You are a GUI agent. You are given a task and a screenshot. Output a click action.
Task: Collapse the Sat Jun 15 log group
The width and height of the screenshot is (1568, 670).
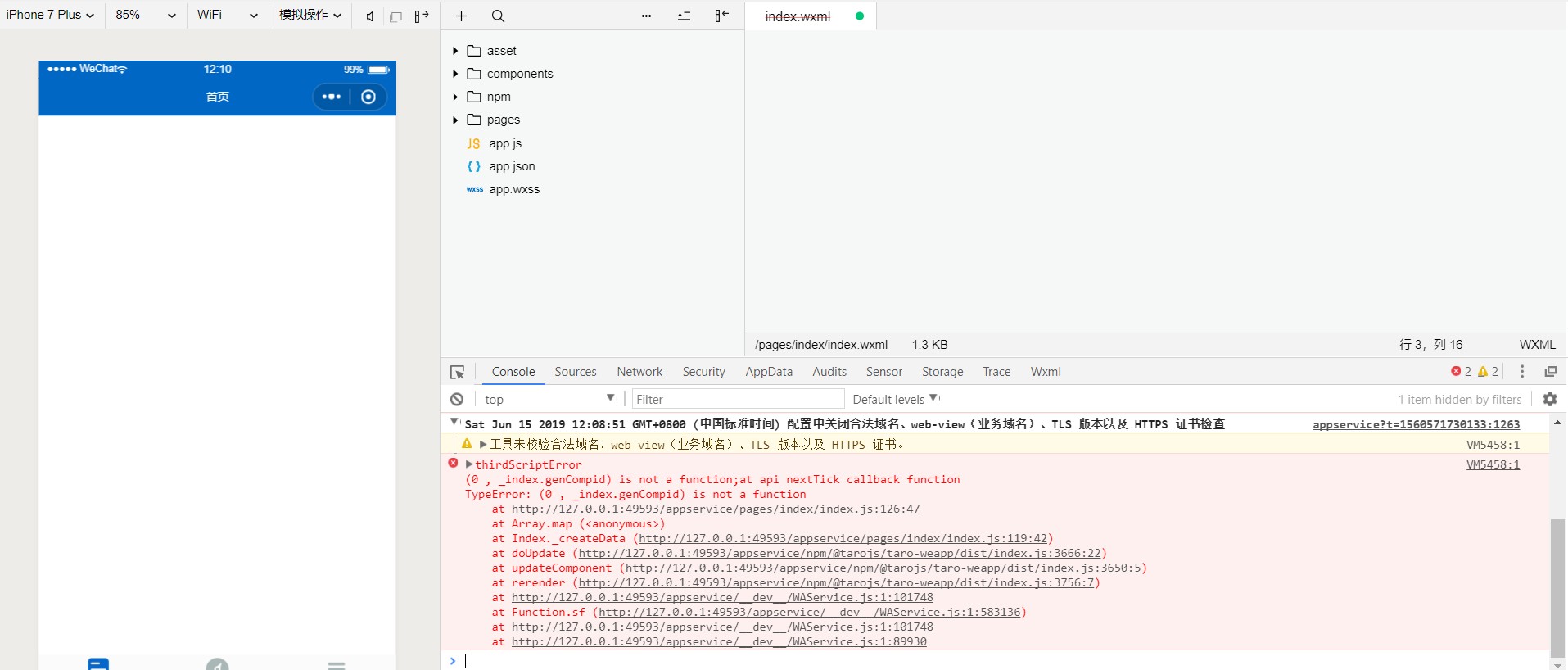tap(454, 423)
